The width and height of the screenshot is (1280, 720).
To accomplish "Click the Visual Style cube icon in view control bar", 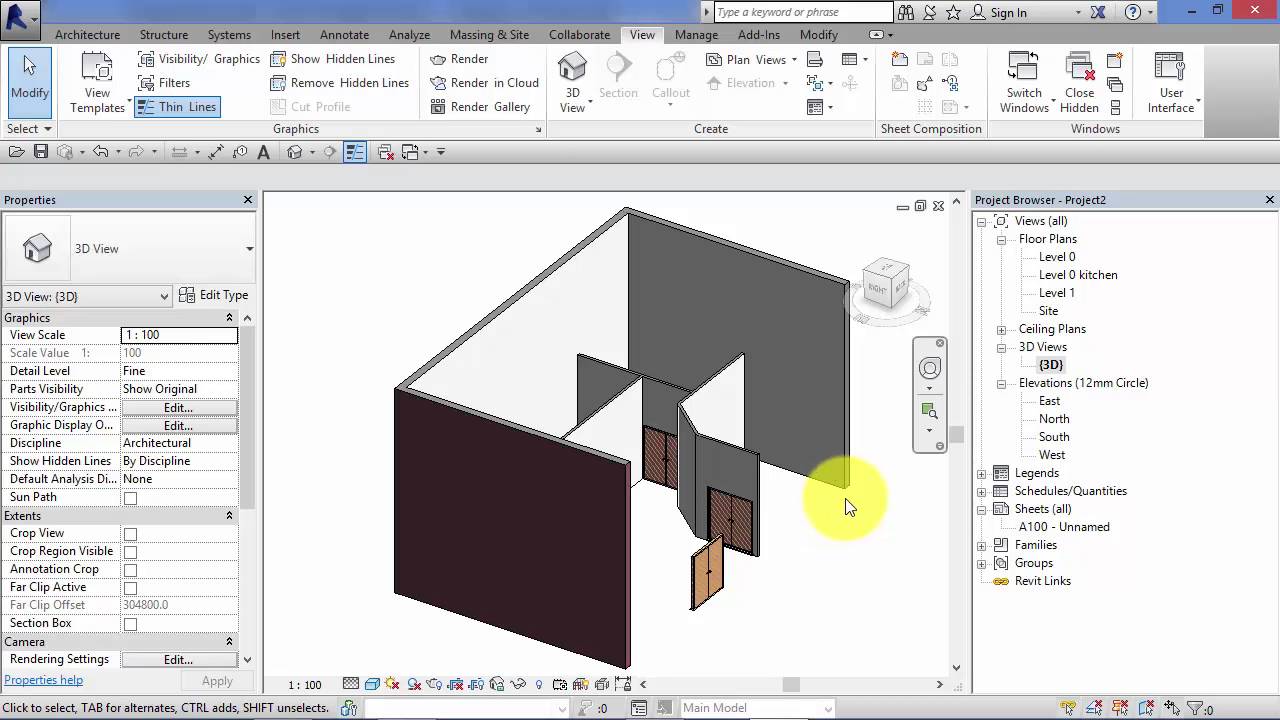I will (372, 685).
